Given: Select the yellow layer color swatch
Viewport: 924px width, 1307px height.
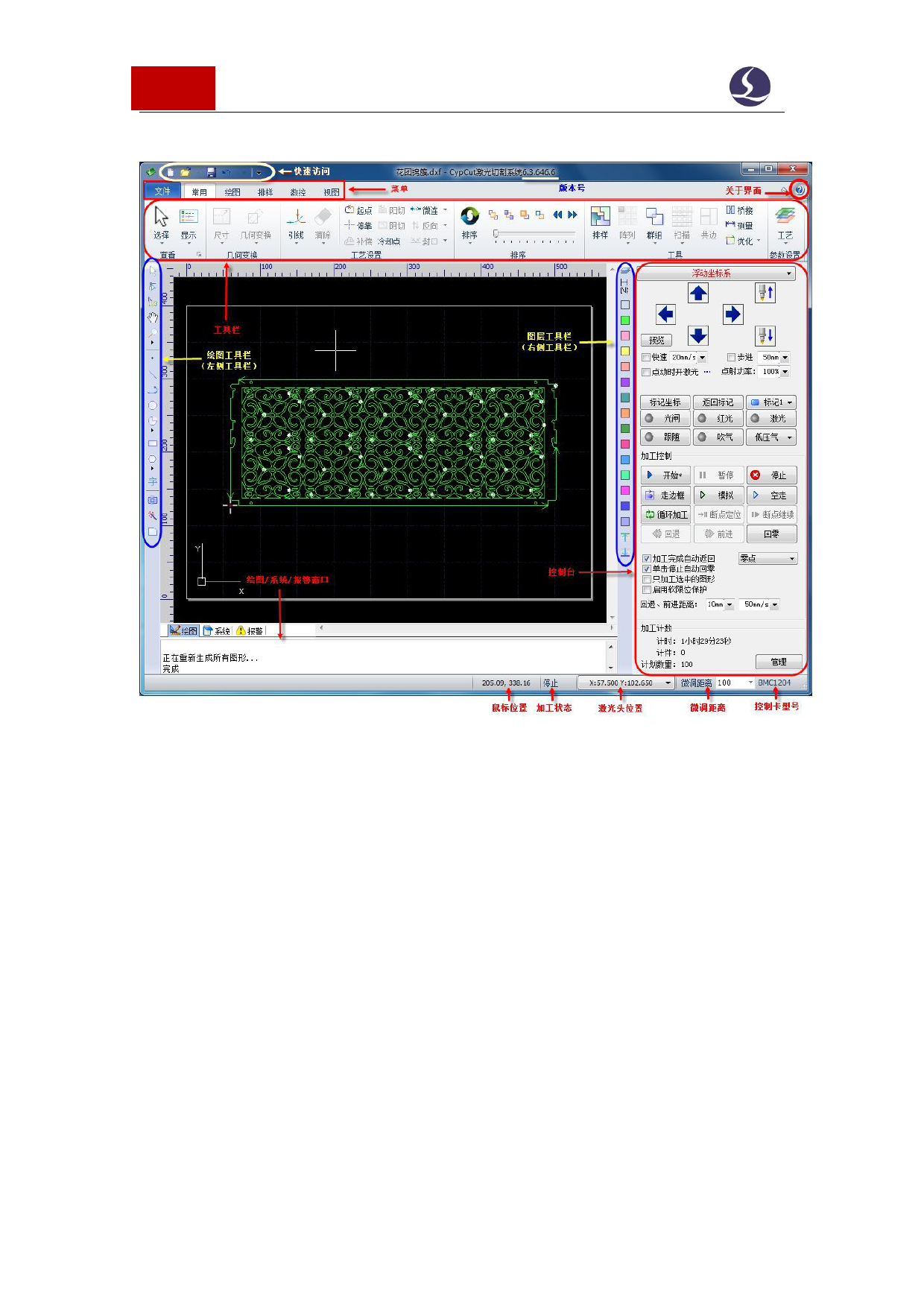Looking at the screenshot, I should click(x=625, y=351).
